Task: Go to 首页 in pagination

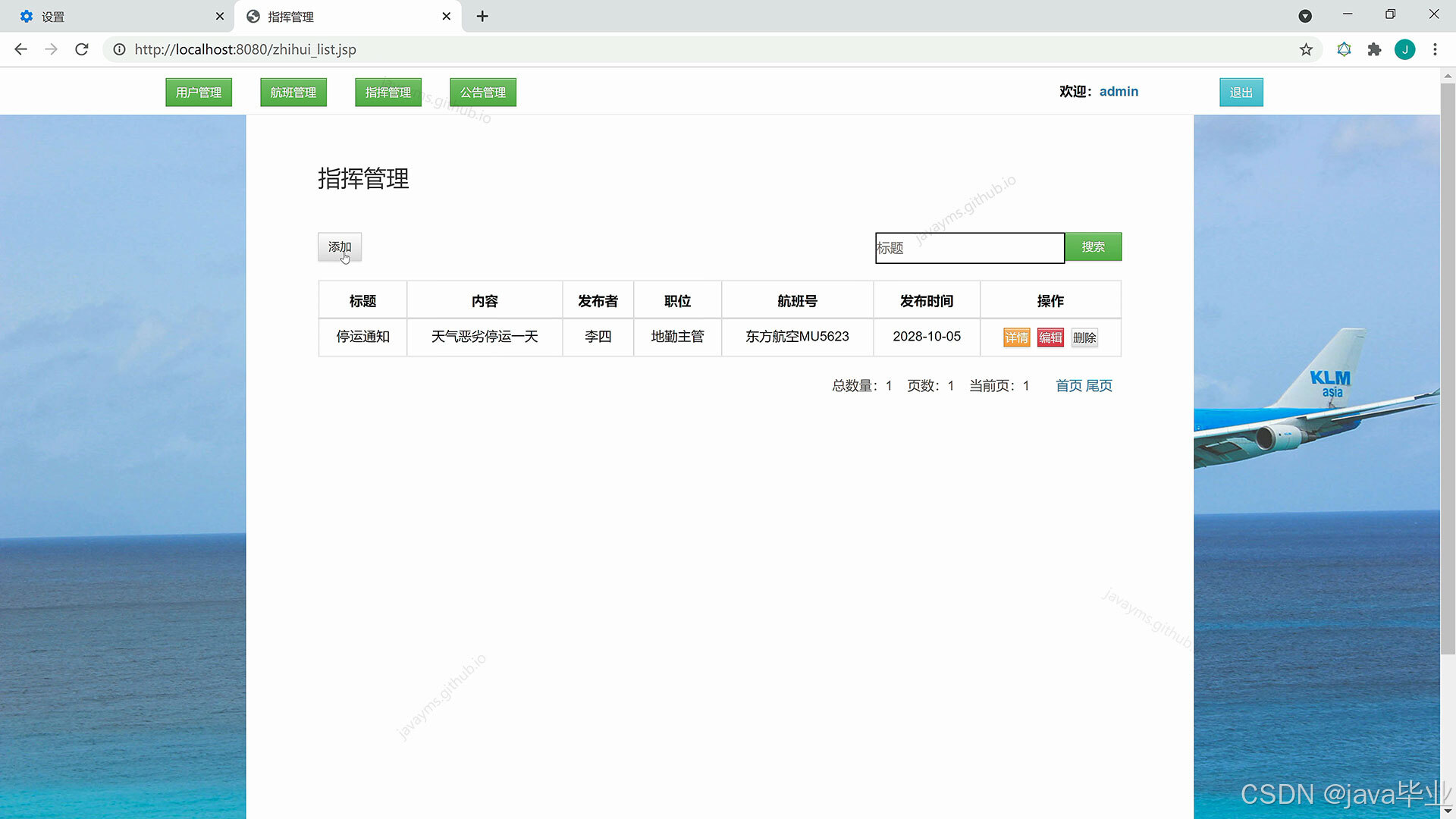Action: click(x=1068, y=386)
